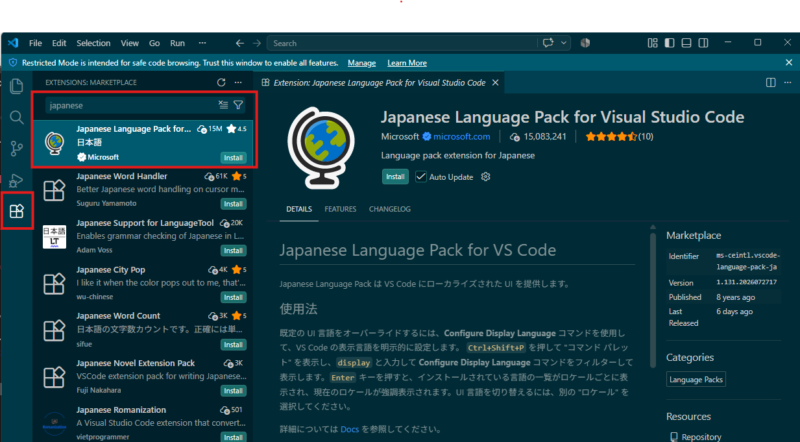Select the Japanese Language Pack editor tab
800x442 pixels.
point(379,83)
